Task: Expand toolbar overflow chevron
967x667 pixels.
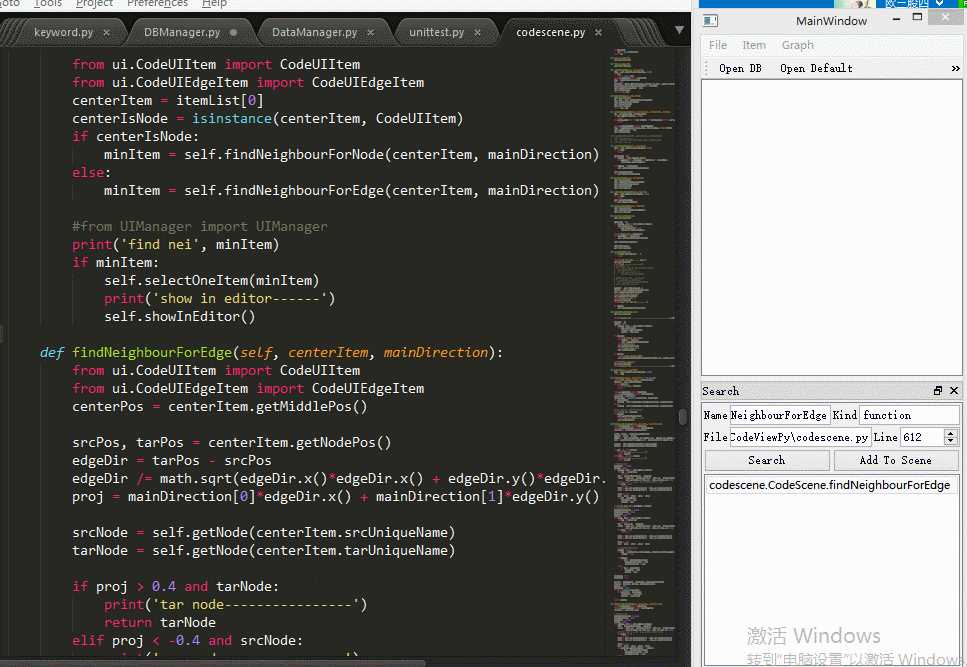Action: coord(955,68)
